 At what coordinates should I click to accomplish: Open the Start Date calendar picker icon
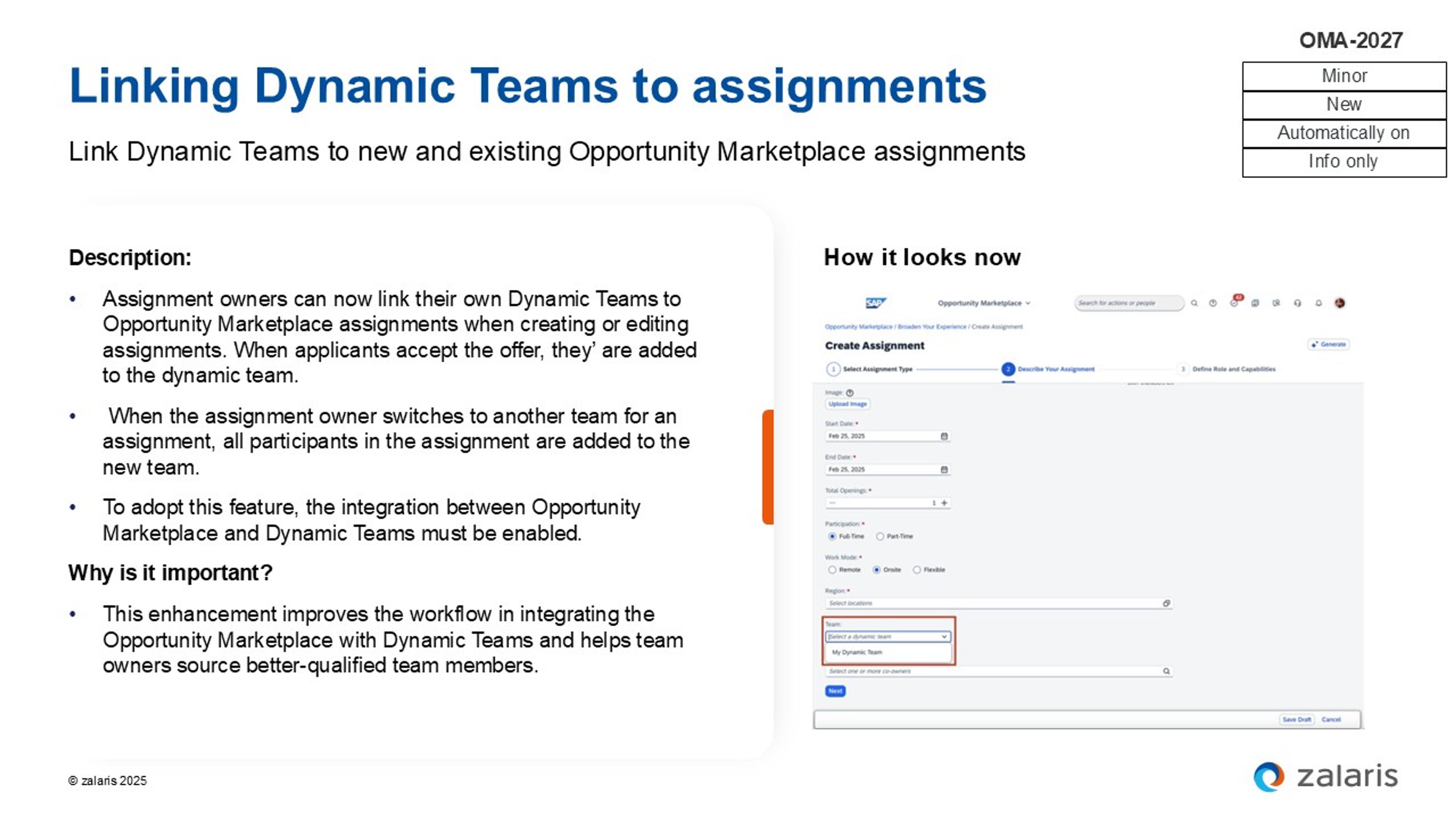[944, 436]
